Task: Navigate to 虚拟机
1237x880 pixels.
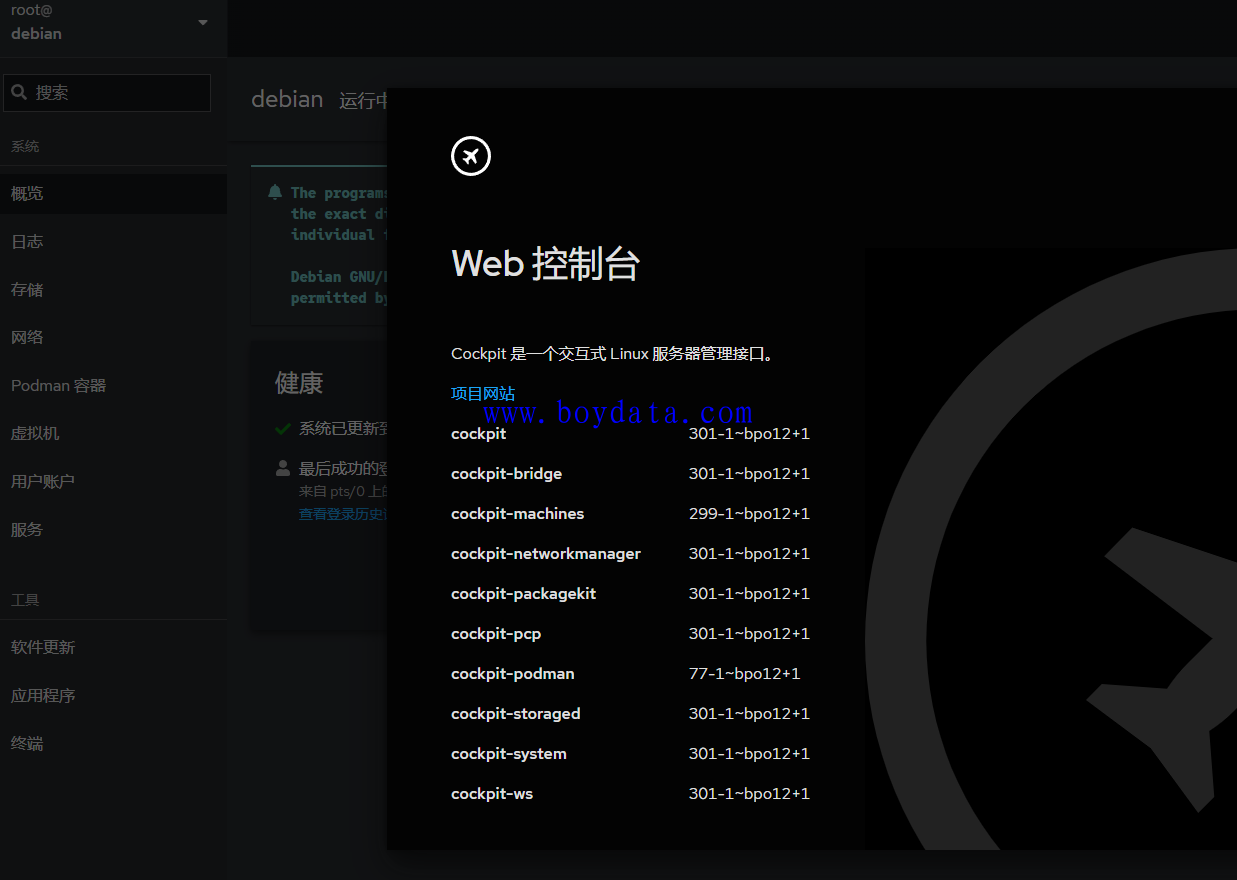Action: 113,434
